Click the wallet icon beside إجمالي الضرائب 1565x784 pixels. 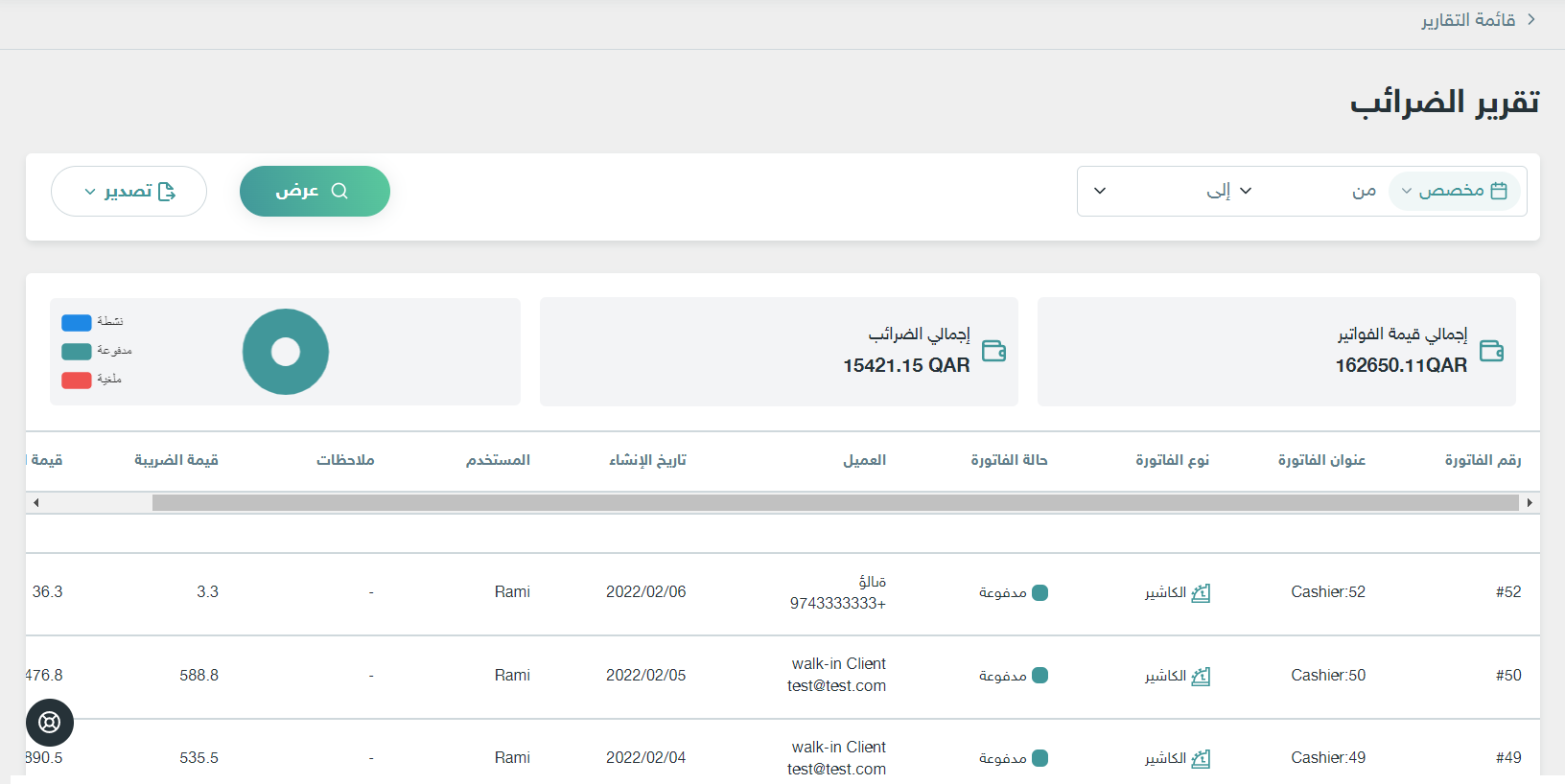pyautogui.click(x=994, y=351)
